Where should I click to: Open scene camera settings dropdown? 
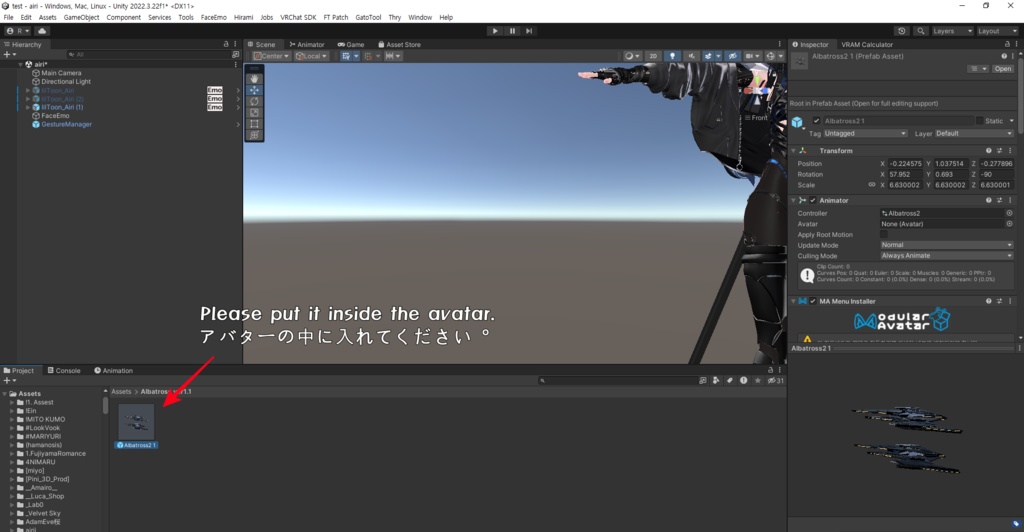(x=752, y=56)
